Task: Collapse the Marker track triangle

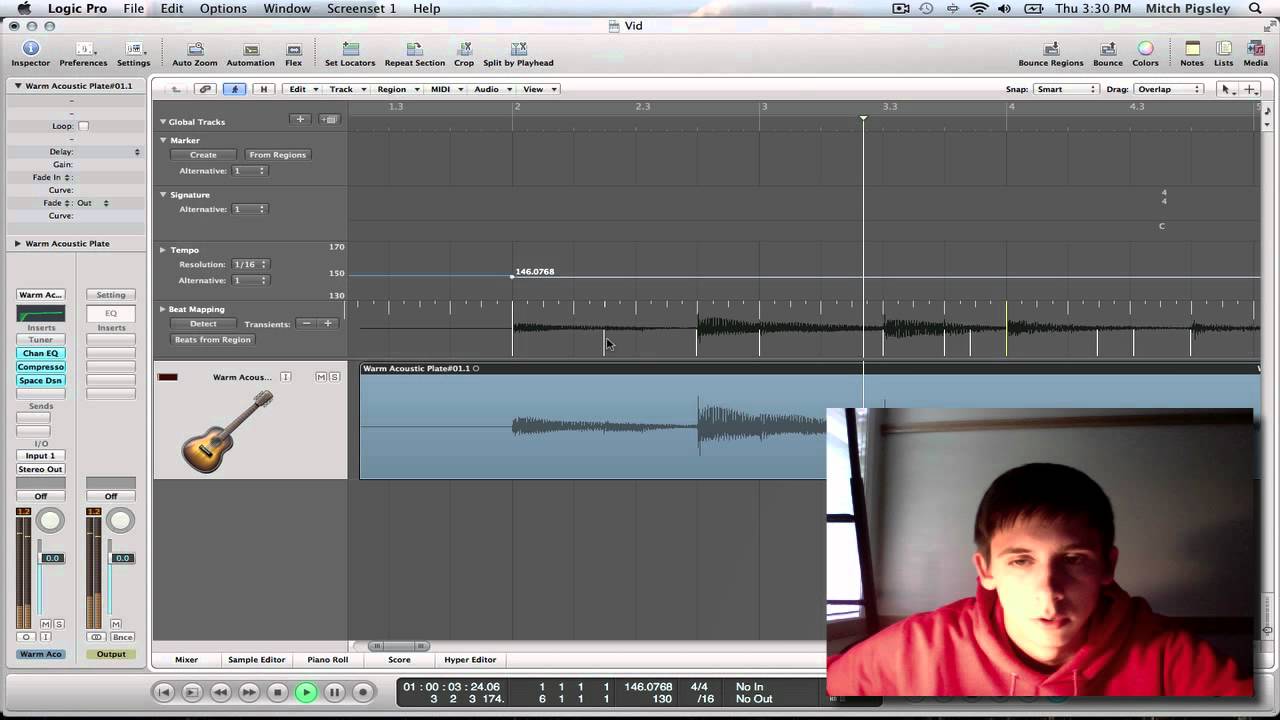Action: coord(163,140)
